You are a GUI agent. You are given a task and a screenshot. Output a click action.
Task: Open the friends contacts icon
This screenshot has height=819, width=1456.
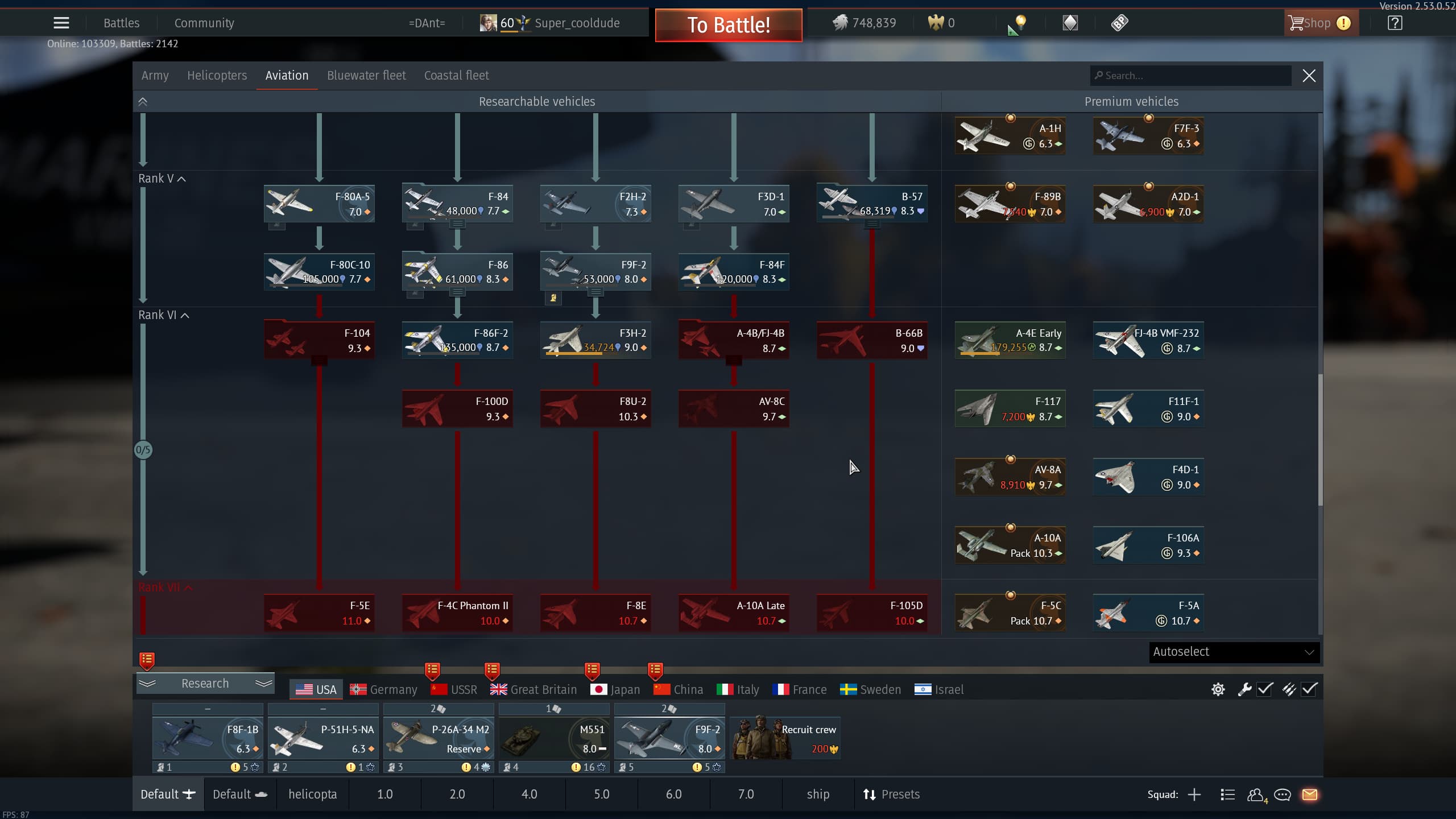pos(1255,795)
